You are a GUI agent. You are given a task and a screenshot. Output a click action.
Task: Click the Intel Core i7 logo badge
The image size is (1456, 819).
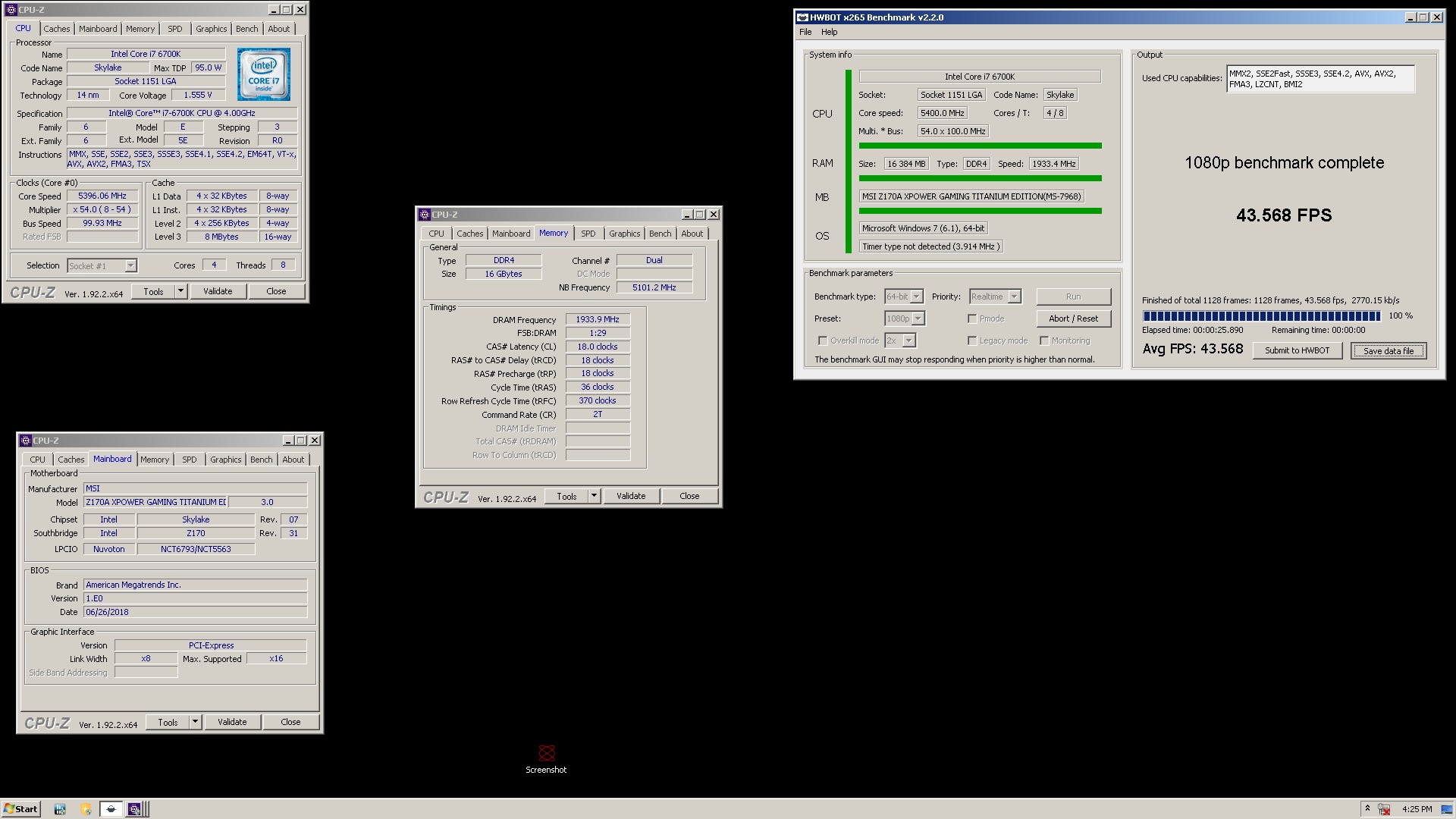pyautogui.click(x=264, y=74)
